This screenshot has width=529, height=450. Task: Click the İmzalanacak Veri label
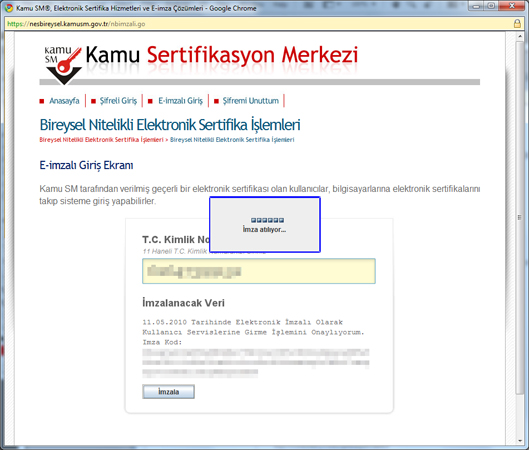(x=183, y=303)
